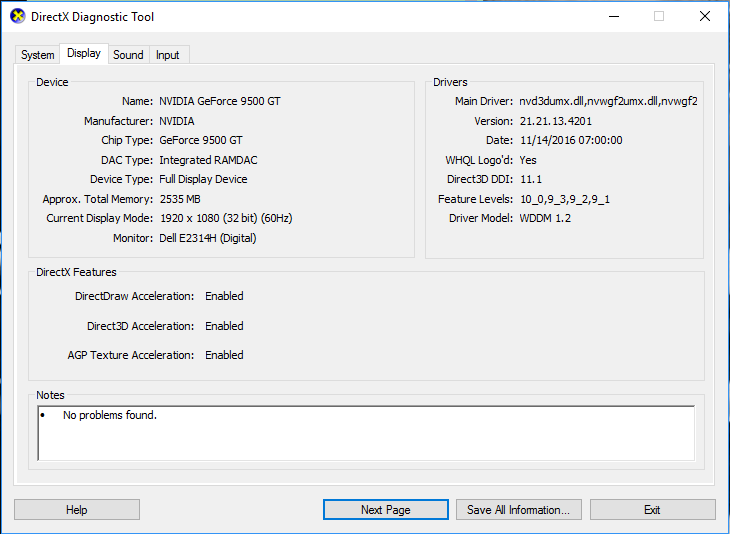Viewport: 730px width, 534px height.
Task: Click the driver date '11/14/2016 07:00:00'
Action: click(571, 140)
